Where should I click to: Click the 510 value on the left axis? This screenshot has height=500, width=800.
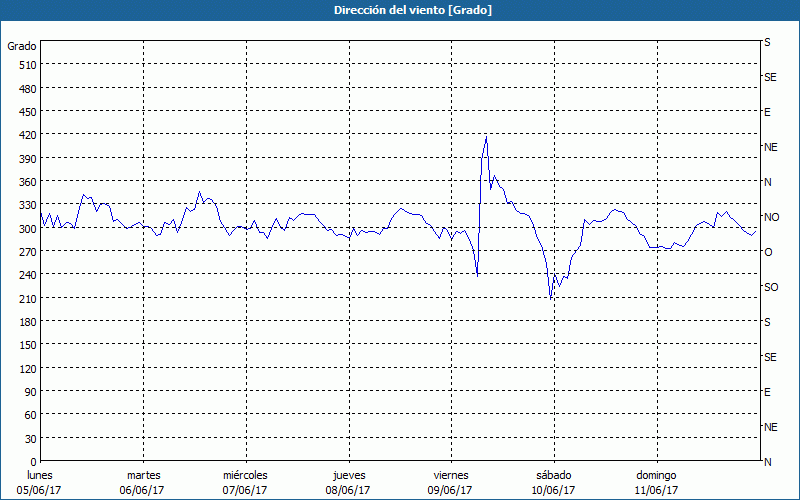pos(24,65)
